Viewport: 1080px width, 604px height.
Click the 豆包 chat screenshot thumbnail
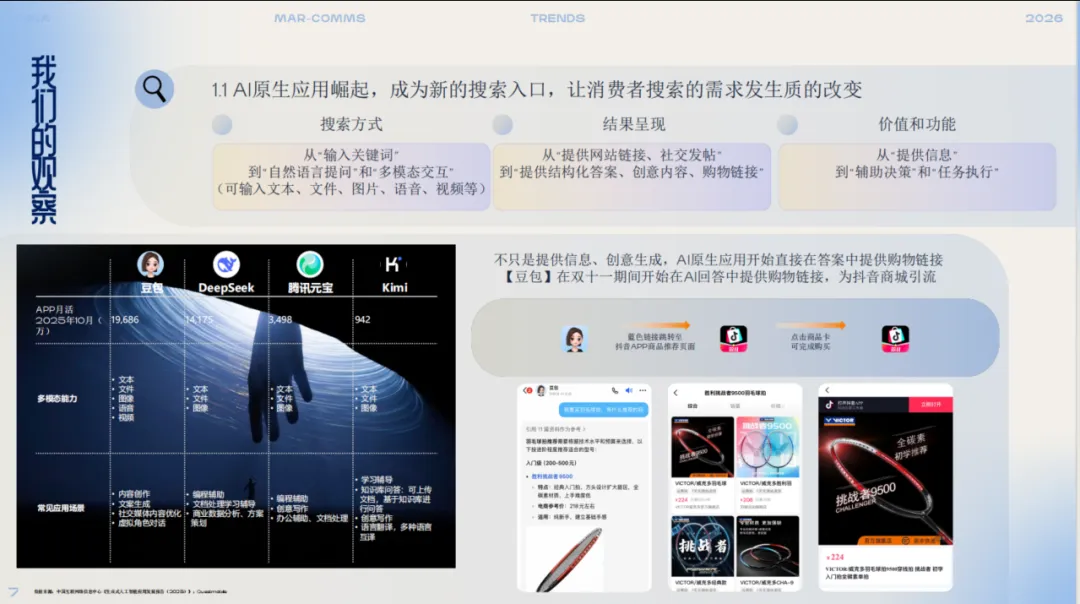tap(584, 487)
